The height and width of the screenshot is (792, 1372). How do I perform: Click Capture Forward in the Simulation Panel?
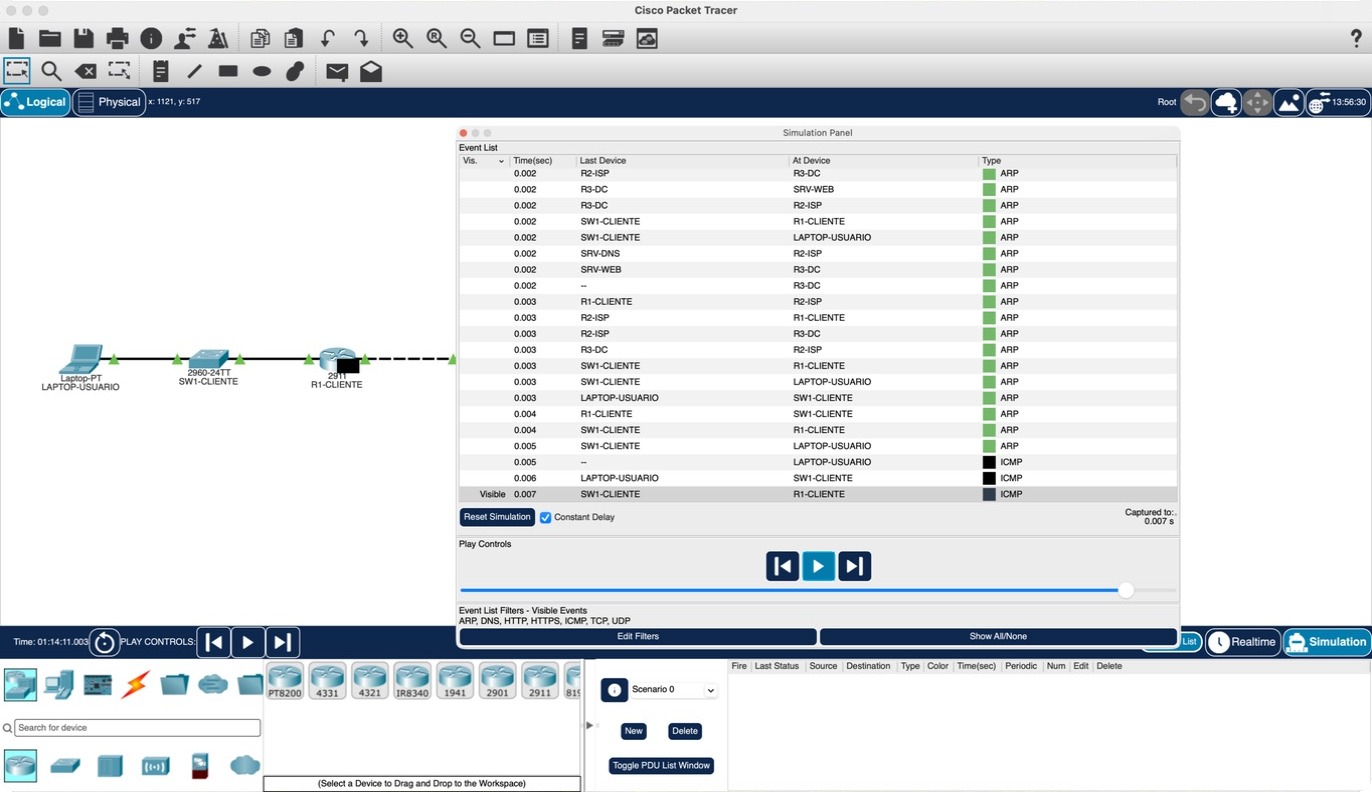pyautogui.click(x=854, y=566)
